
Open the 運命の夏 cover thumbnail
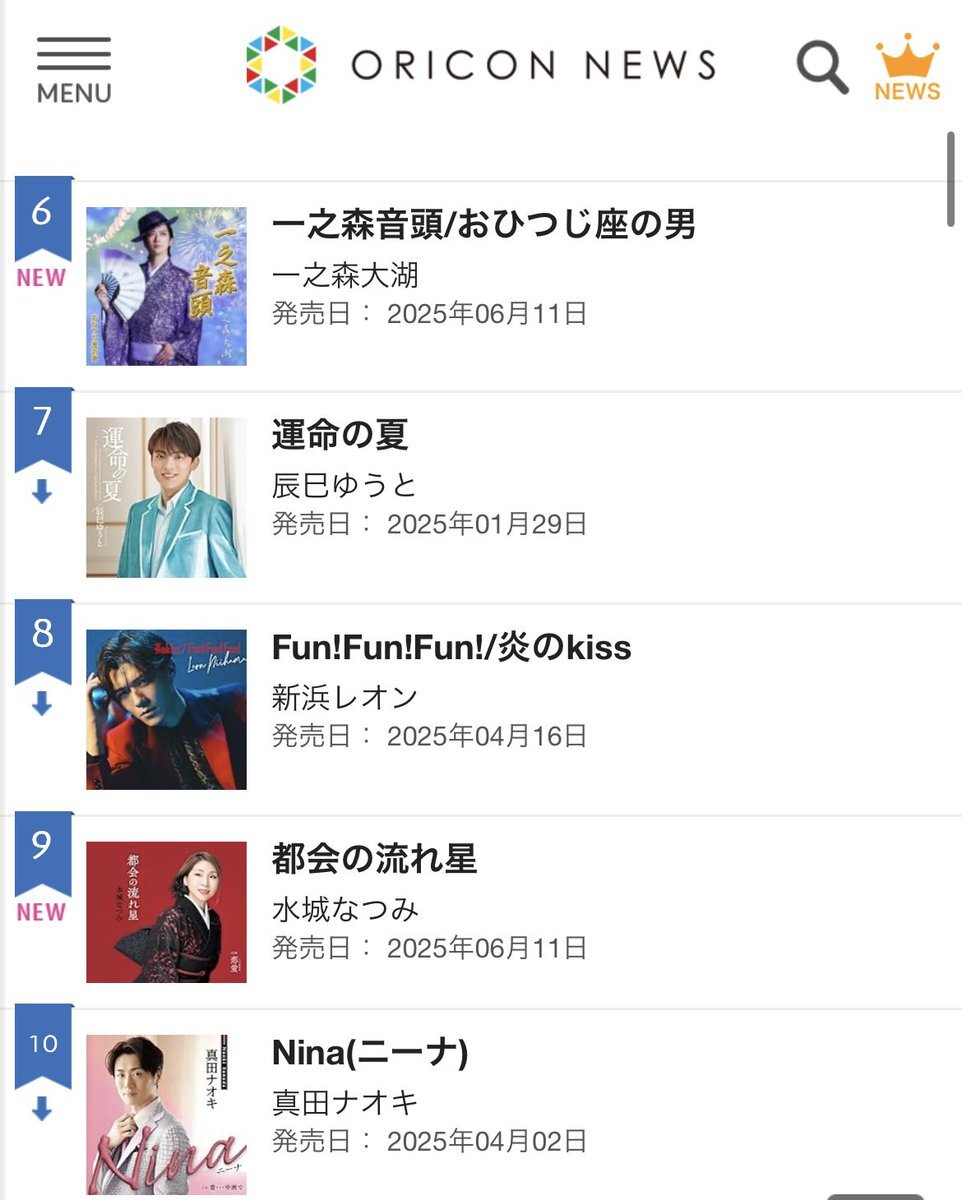(166, 498)
